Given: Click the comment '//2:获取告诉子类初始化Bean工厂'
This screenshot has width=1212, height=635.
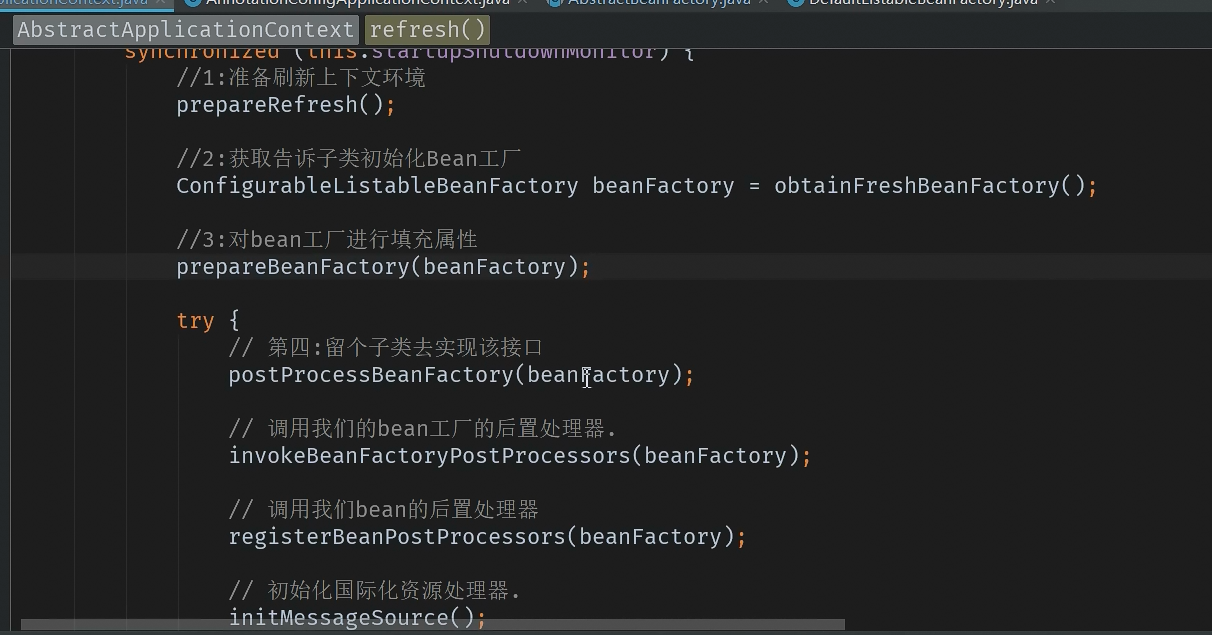Looking at the screenshot, I should pyautogui.click(x=349, y=159).
